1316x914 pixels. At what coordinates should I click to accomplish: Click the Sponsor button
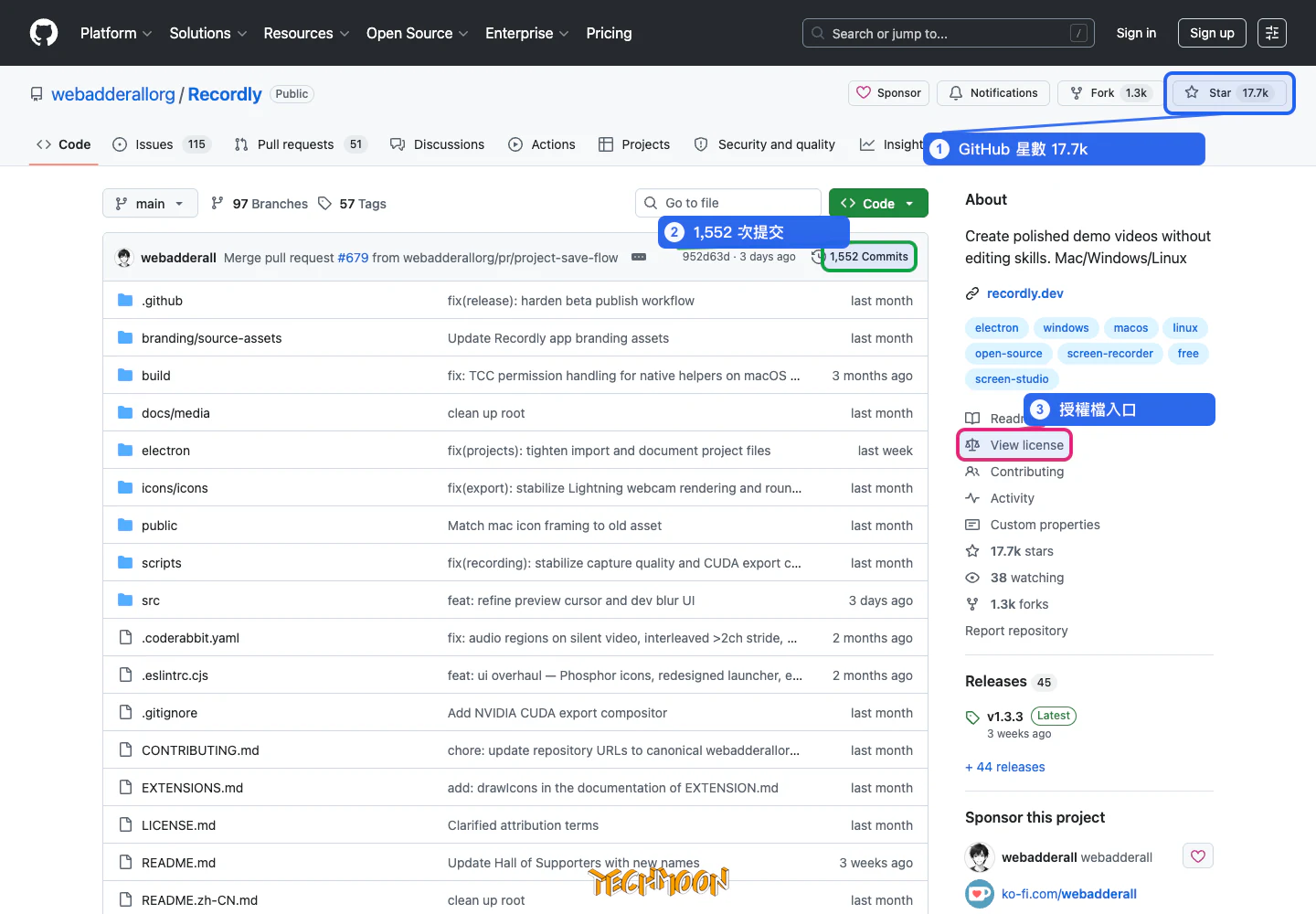click(x=889, y=93)
